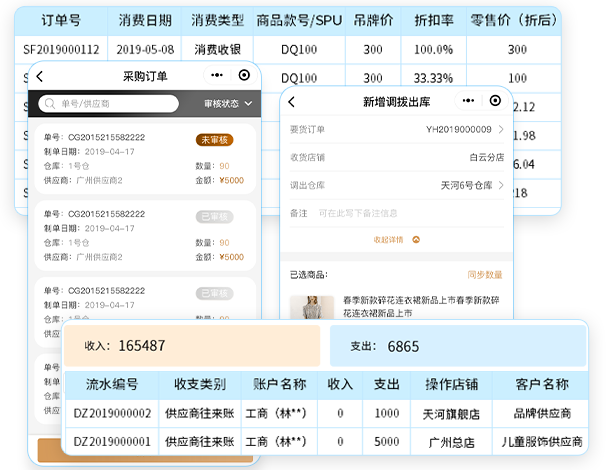Open three-dot menu in 新增调拨出库 header
This screenshot has height=470, width=608.
pyautogui.click(x=468, y=101)
